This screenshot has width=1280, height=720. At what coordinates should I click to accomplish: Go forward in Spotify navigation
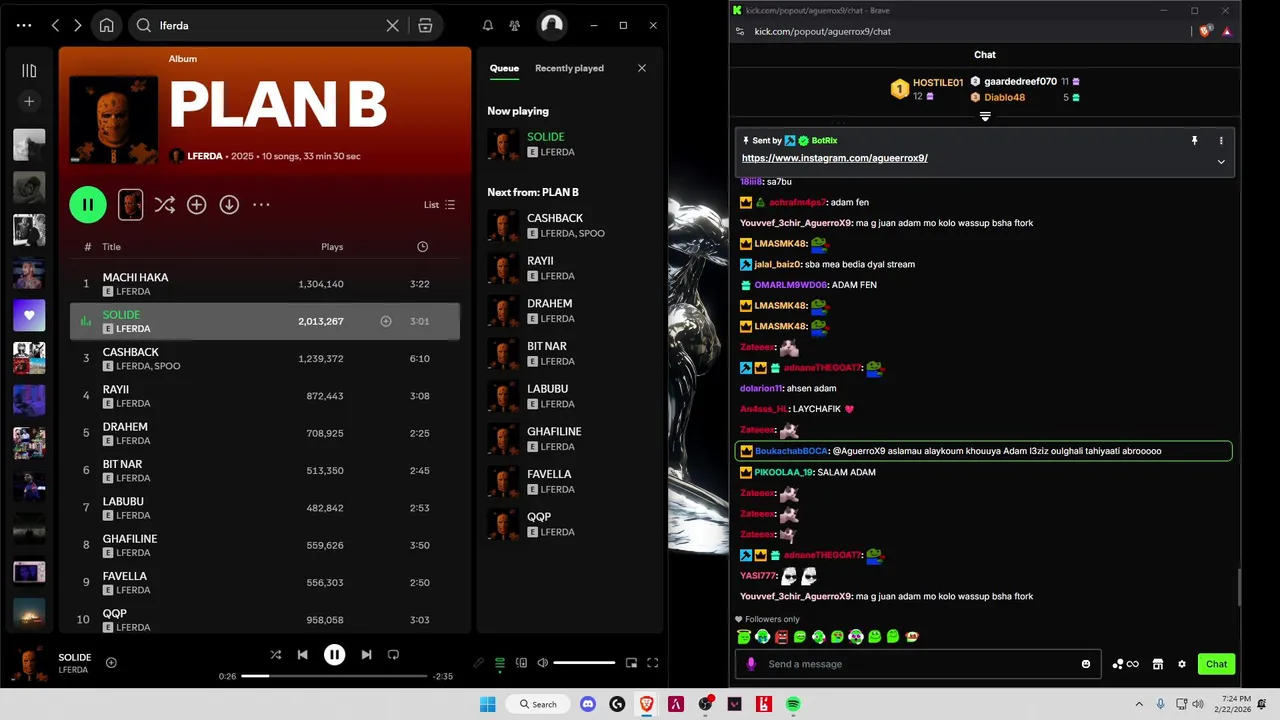[x=77, y=25]
